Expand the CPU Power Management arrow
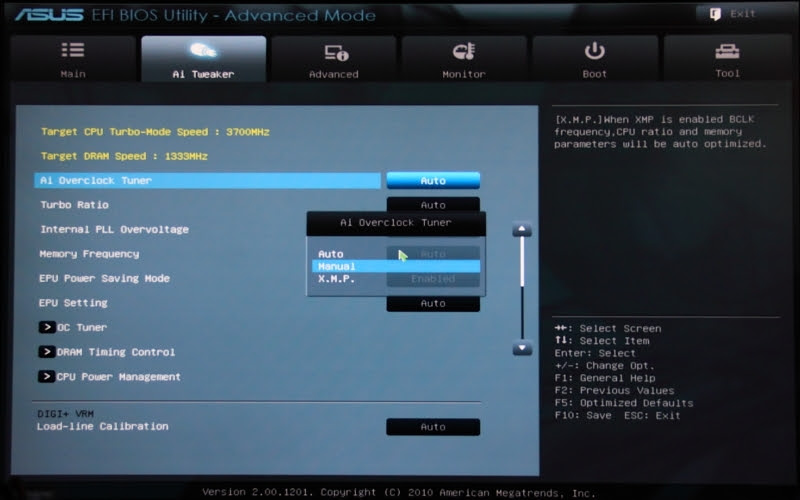The height and width of the screenshot is (500, 800). [46, 377]
